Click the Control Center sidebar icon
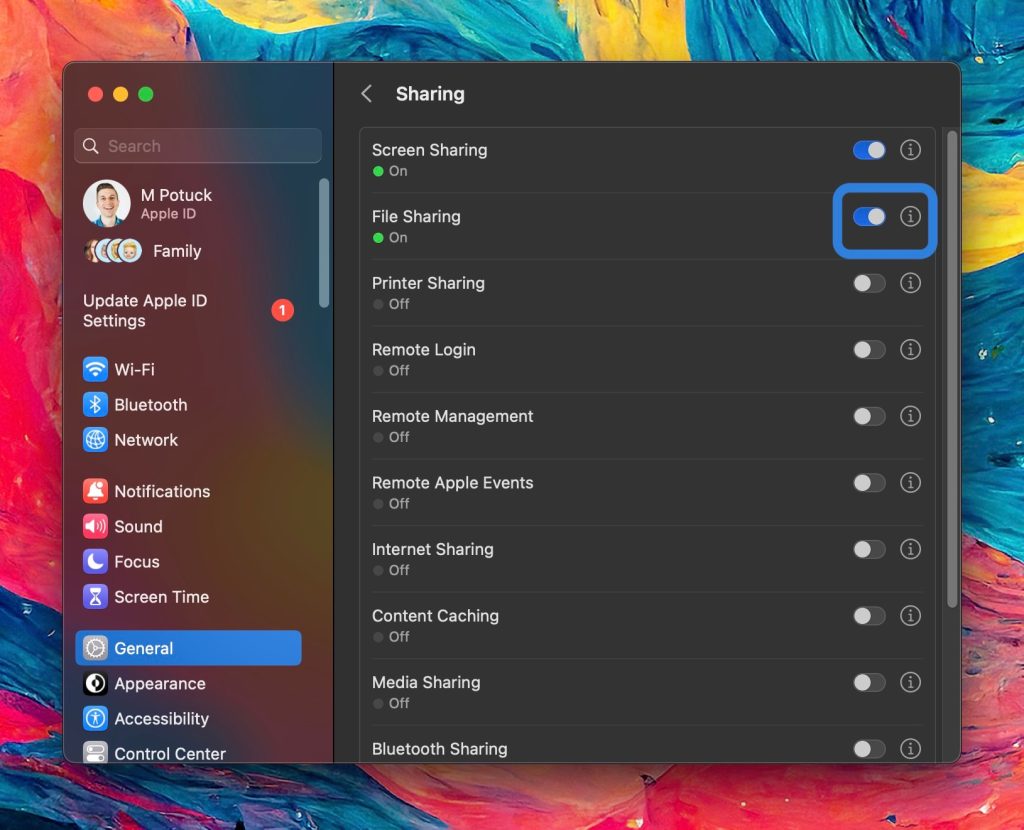 (96, 753)
